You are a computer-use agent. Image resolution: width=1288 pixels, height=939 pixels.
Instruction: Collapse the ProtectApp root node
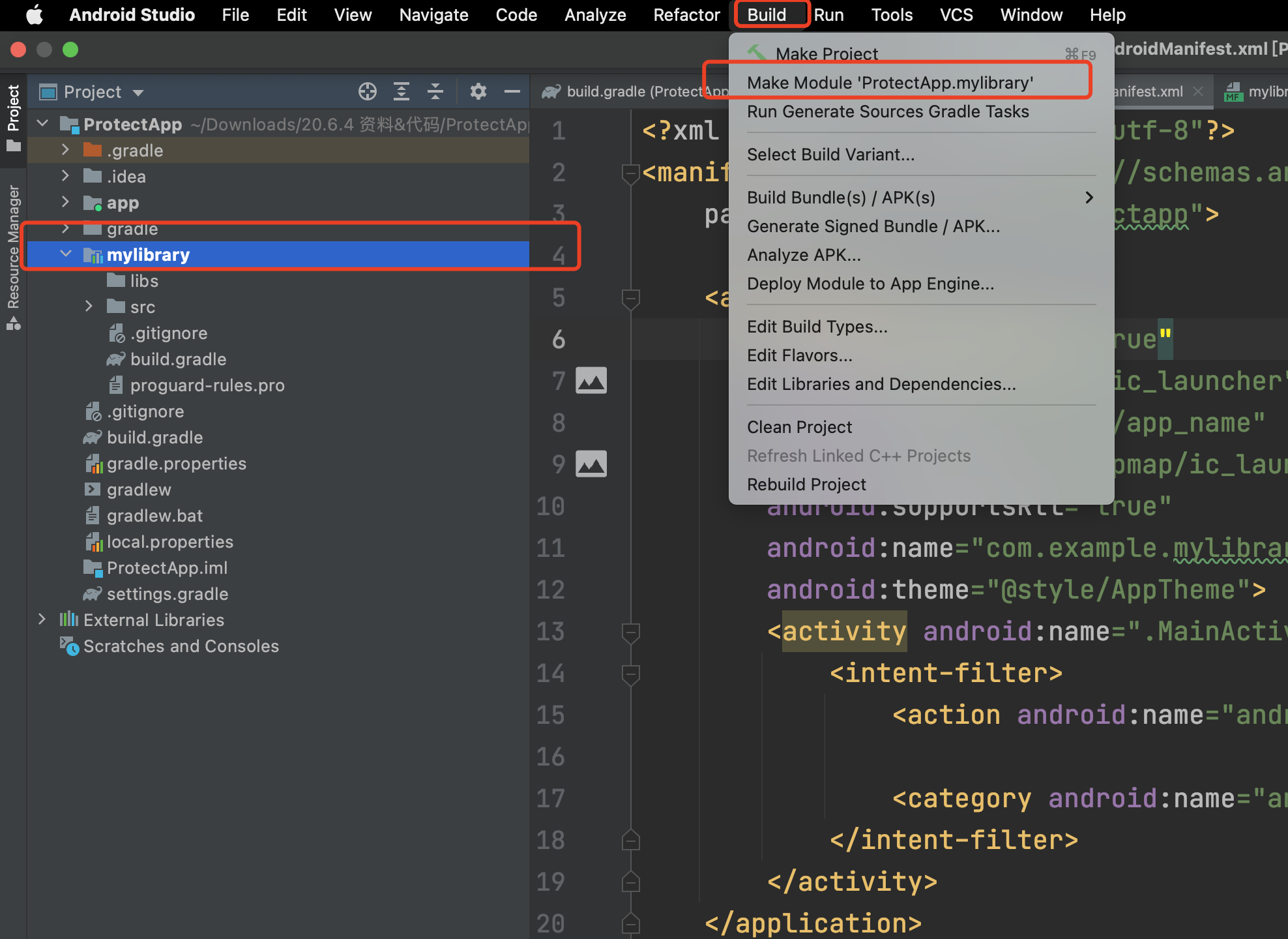tap(43, 123)
